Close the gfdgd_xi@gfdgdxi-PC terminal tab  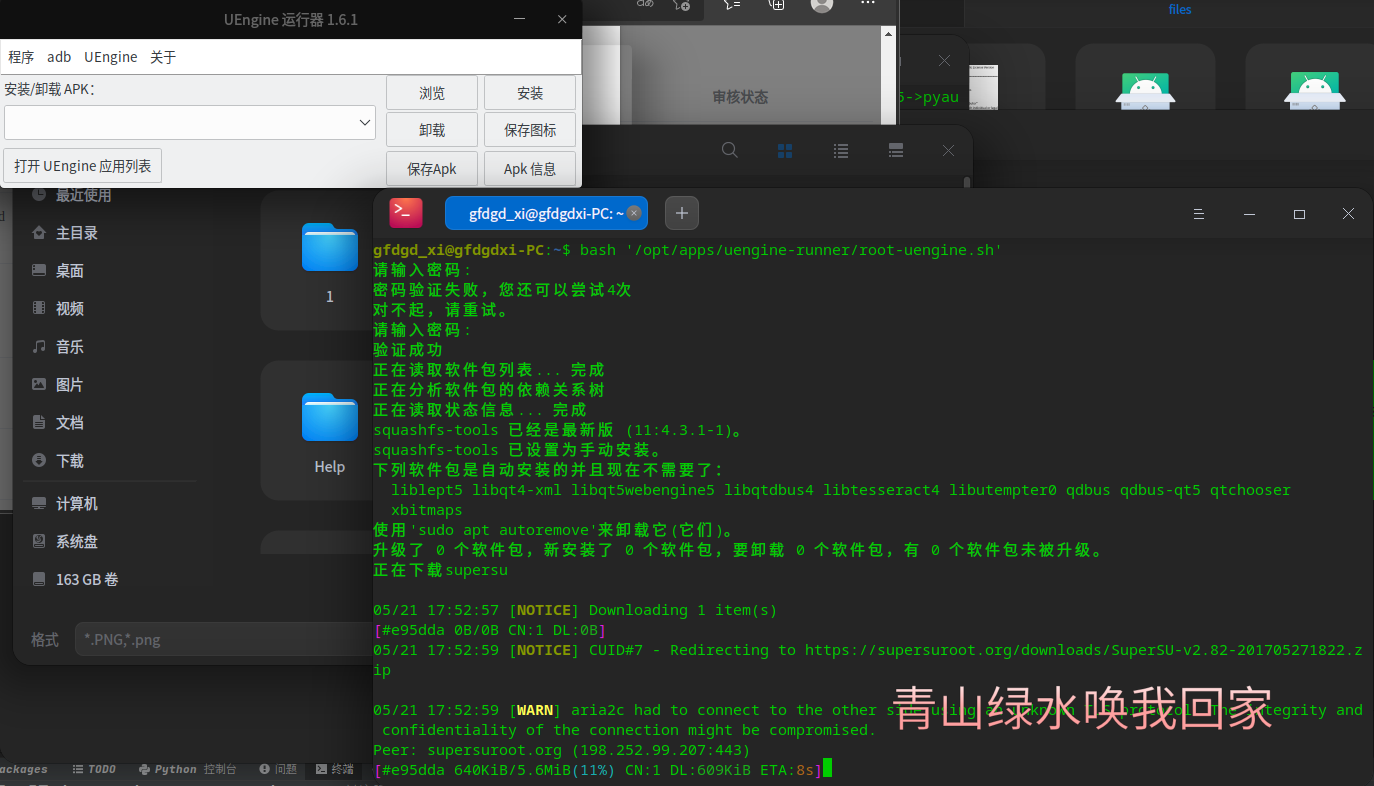click(x=634, y=213)
